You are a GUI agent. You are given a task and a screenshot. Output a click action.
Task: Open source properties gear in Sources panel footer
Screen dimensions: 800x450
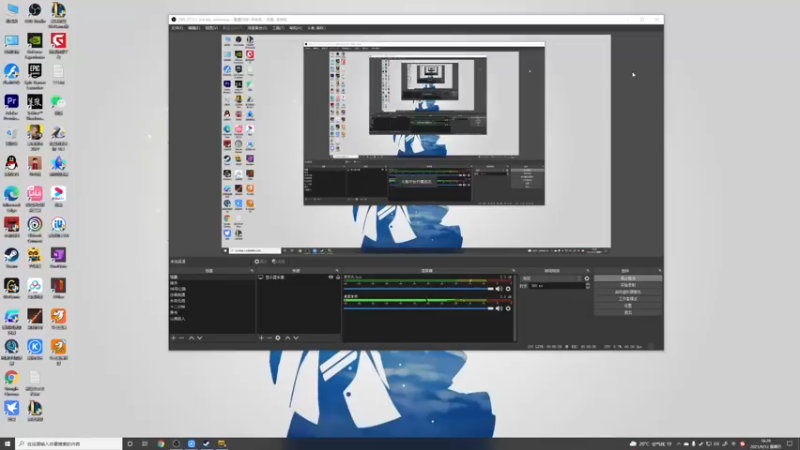278,338
